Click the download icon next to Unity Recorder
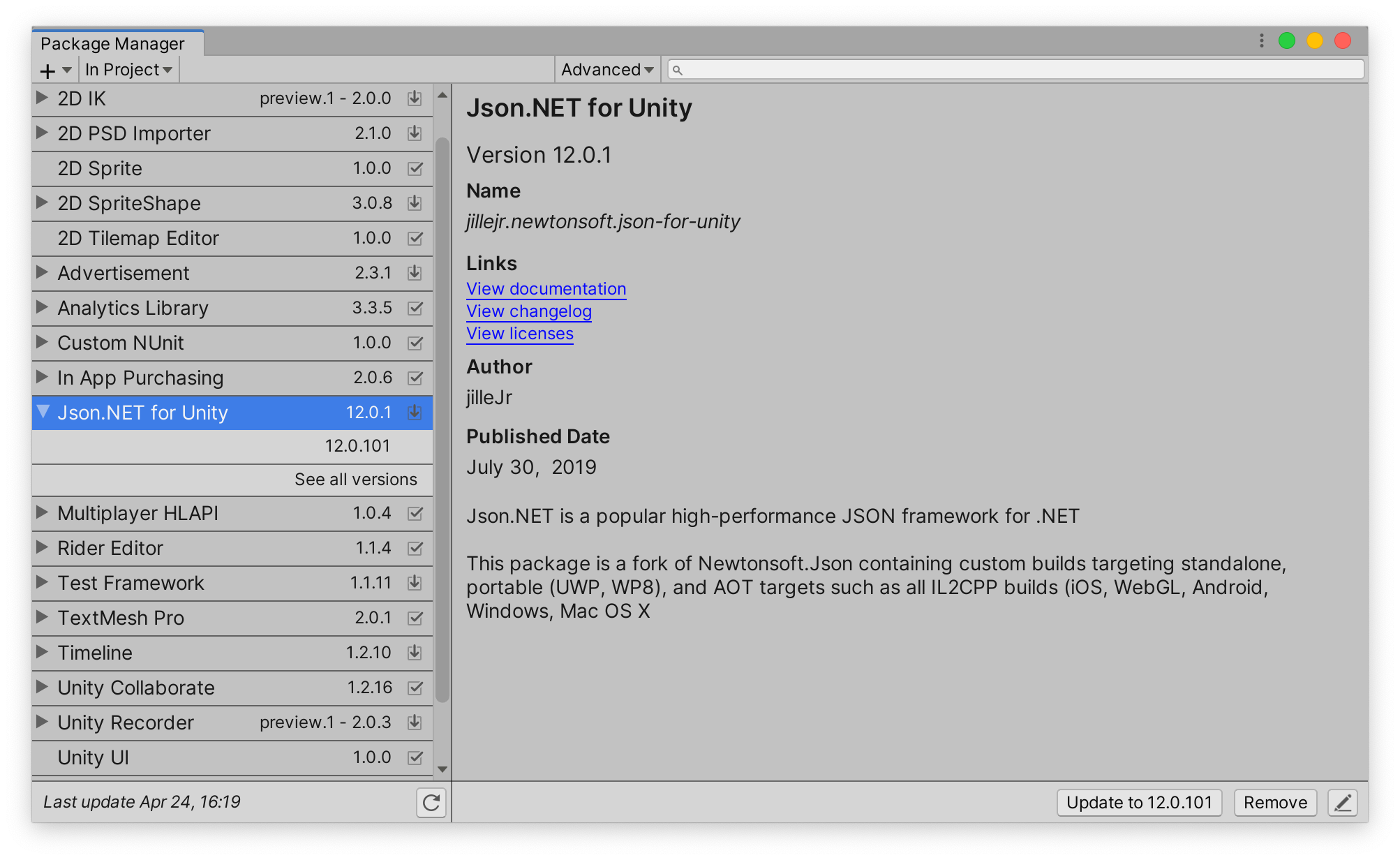Image resolution: width=1400 pixels, height=860 pixels. tap(415, 722)
